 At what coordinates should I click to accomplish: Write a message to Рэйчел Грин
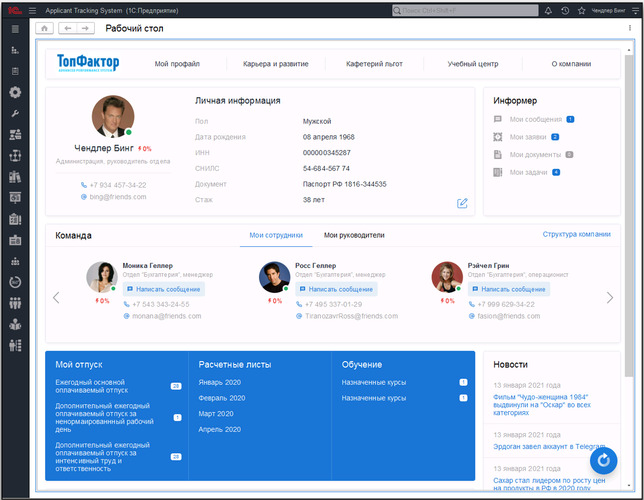pyautogui.click(x=508, y=289)
